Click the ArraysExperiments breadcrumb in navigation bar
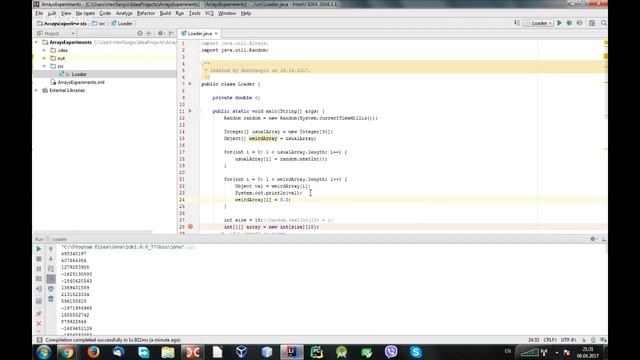The height and width of the screenshot is (360, 640). pos(62,23)
